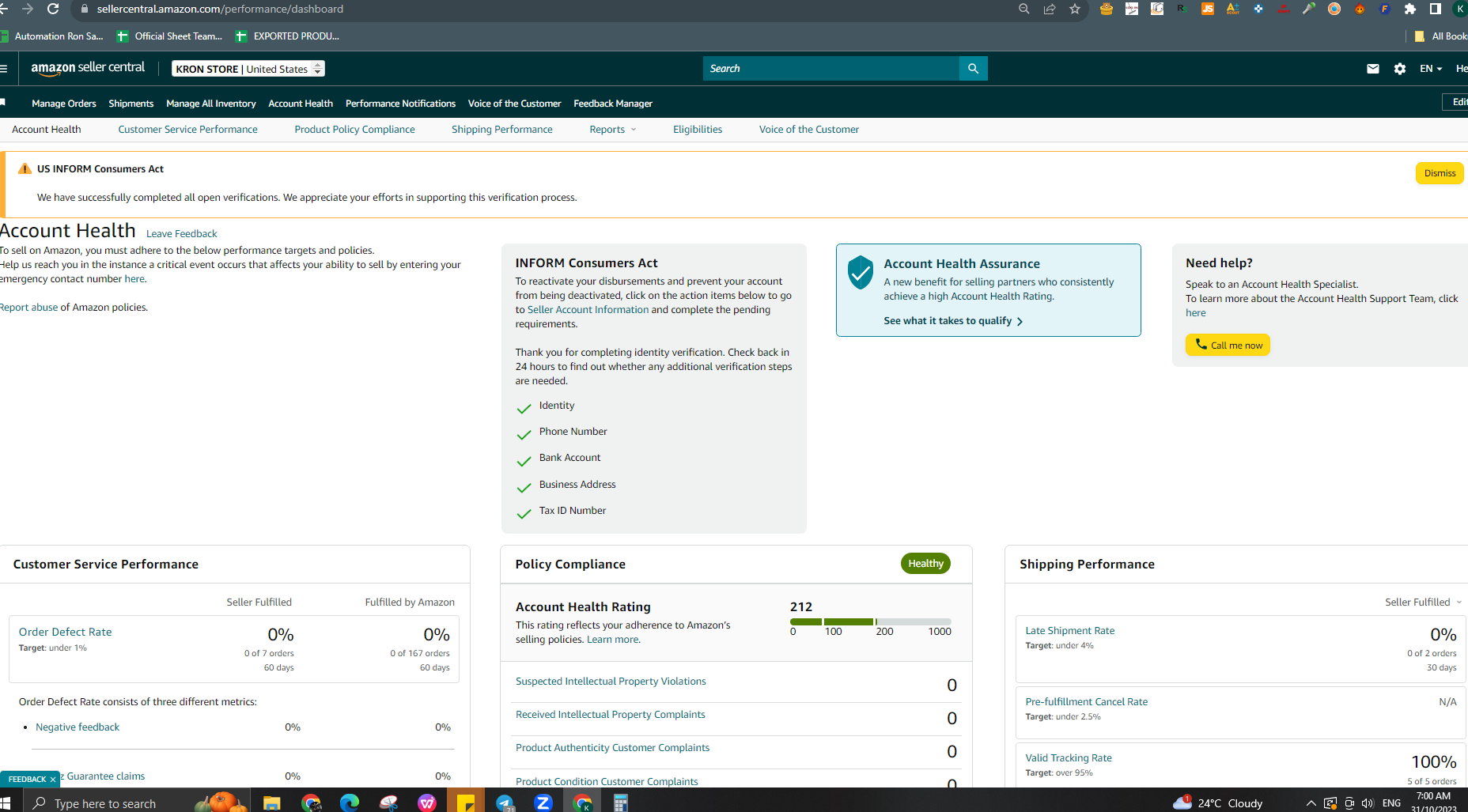Open Product Authenticity Customer Complaints link
The width and height of the screenshot is (1468, 812).
[x=612, y=748]
